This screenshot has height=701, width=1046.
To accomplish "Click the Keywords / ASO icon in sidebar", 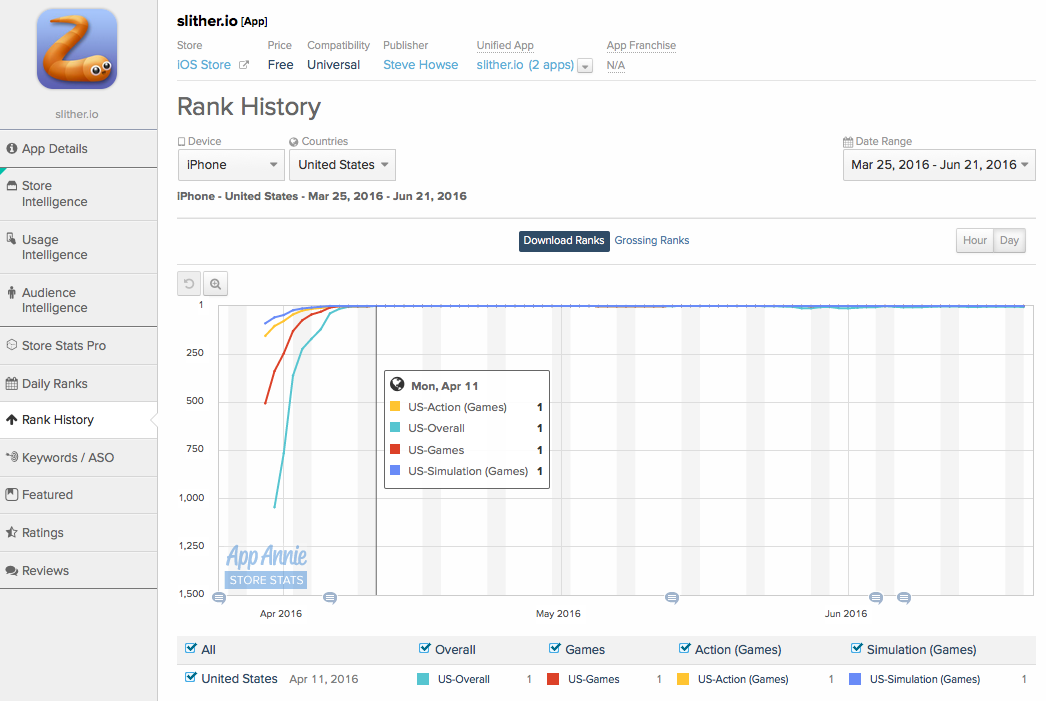I will click(x=12, y=458).
